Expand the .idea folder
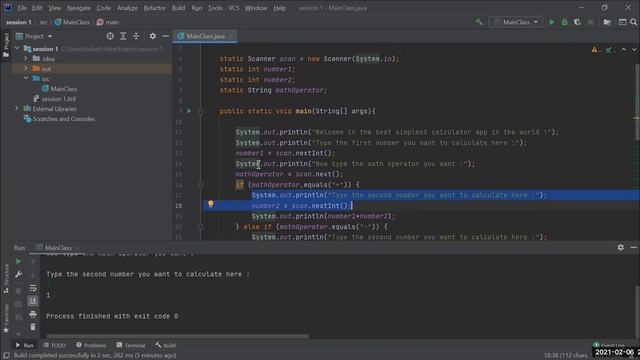Image resolution: width=640 pixels, height=360 pixels. 25,59
